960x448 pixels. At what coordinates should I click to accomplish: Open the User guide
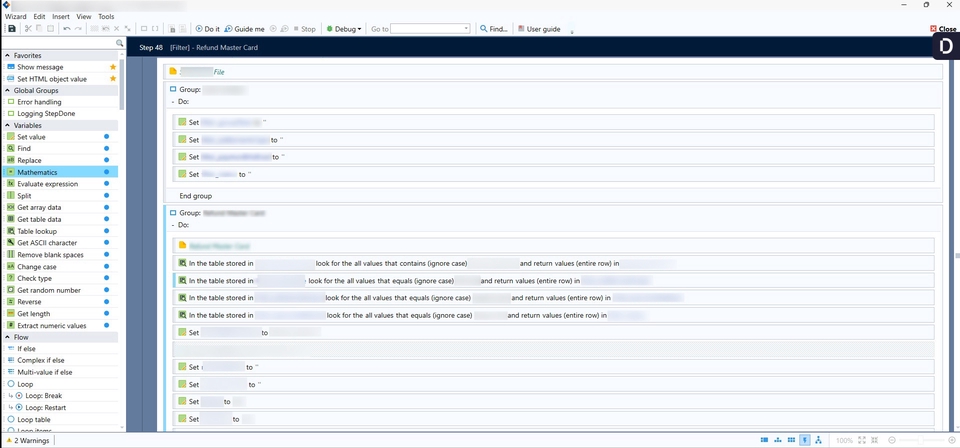(x=539, y=29)
